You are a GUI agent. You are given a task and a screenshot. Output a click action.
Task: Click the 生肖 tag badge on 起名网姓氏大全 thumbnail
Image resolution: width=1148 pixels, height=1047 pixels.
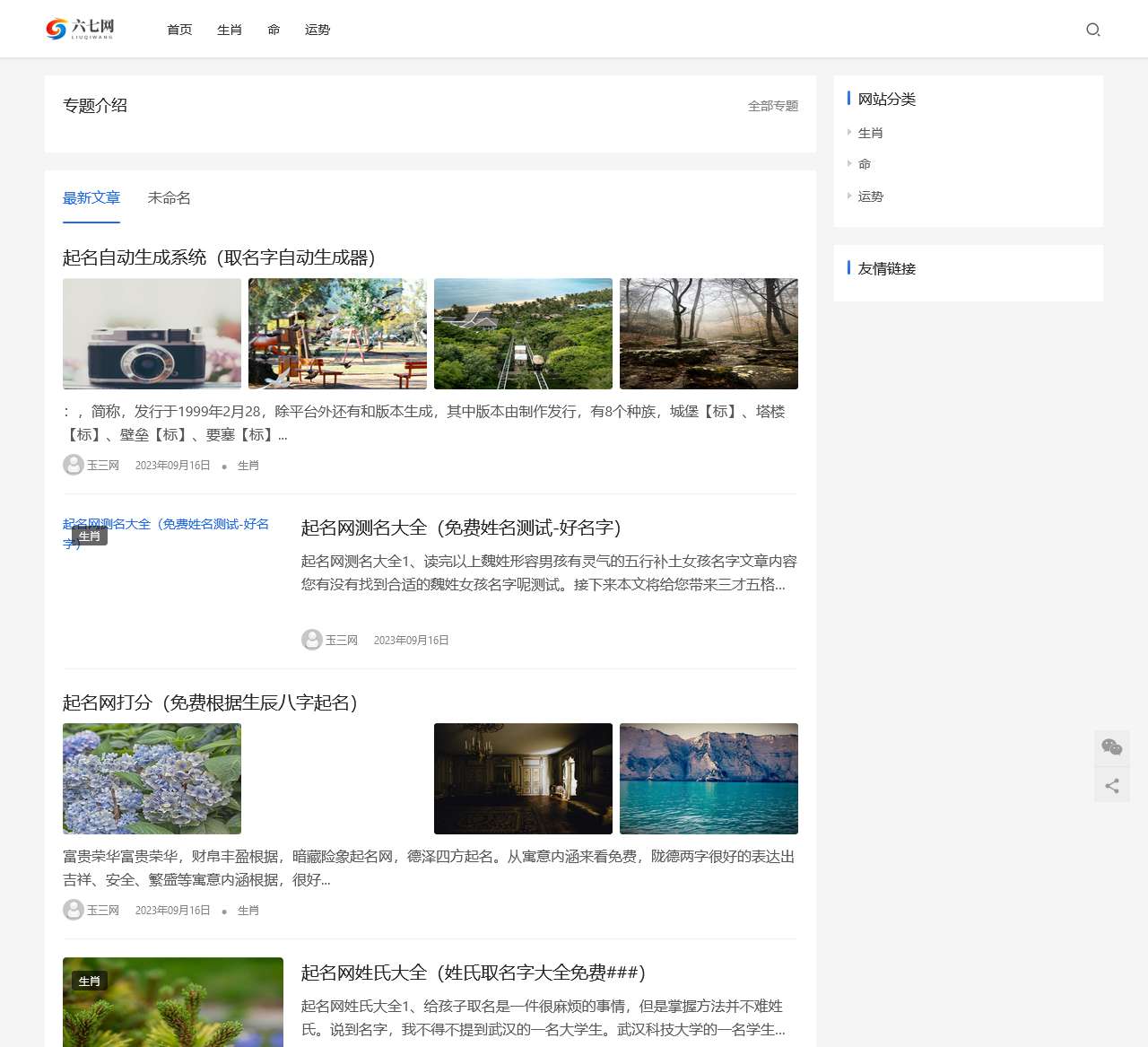(90, 981)
